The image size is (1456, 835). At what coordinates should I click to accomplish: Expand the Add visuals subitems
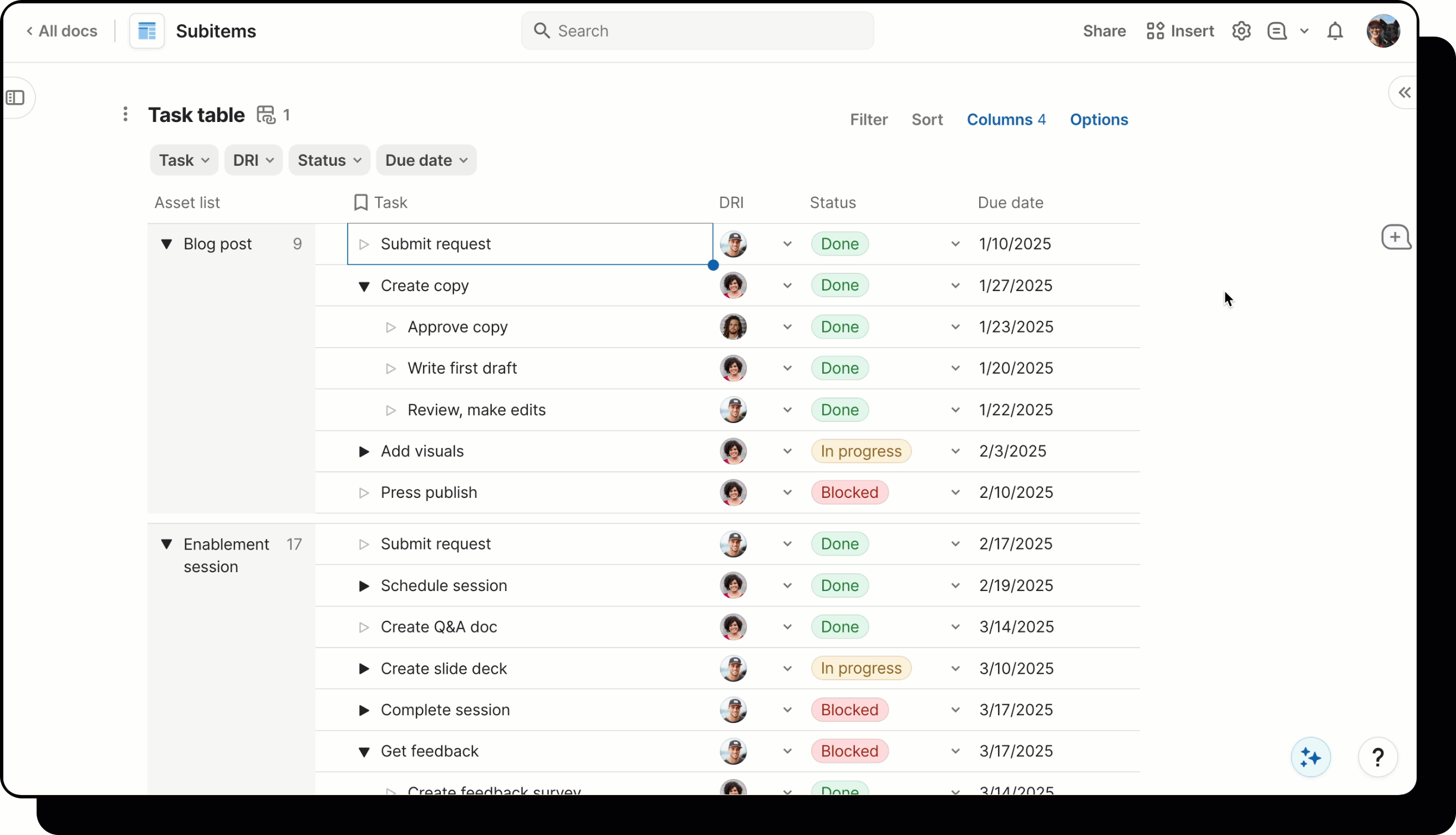(364, 451)
